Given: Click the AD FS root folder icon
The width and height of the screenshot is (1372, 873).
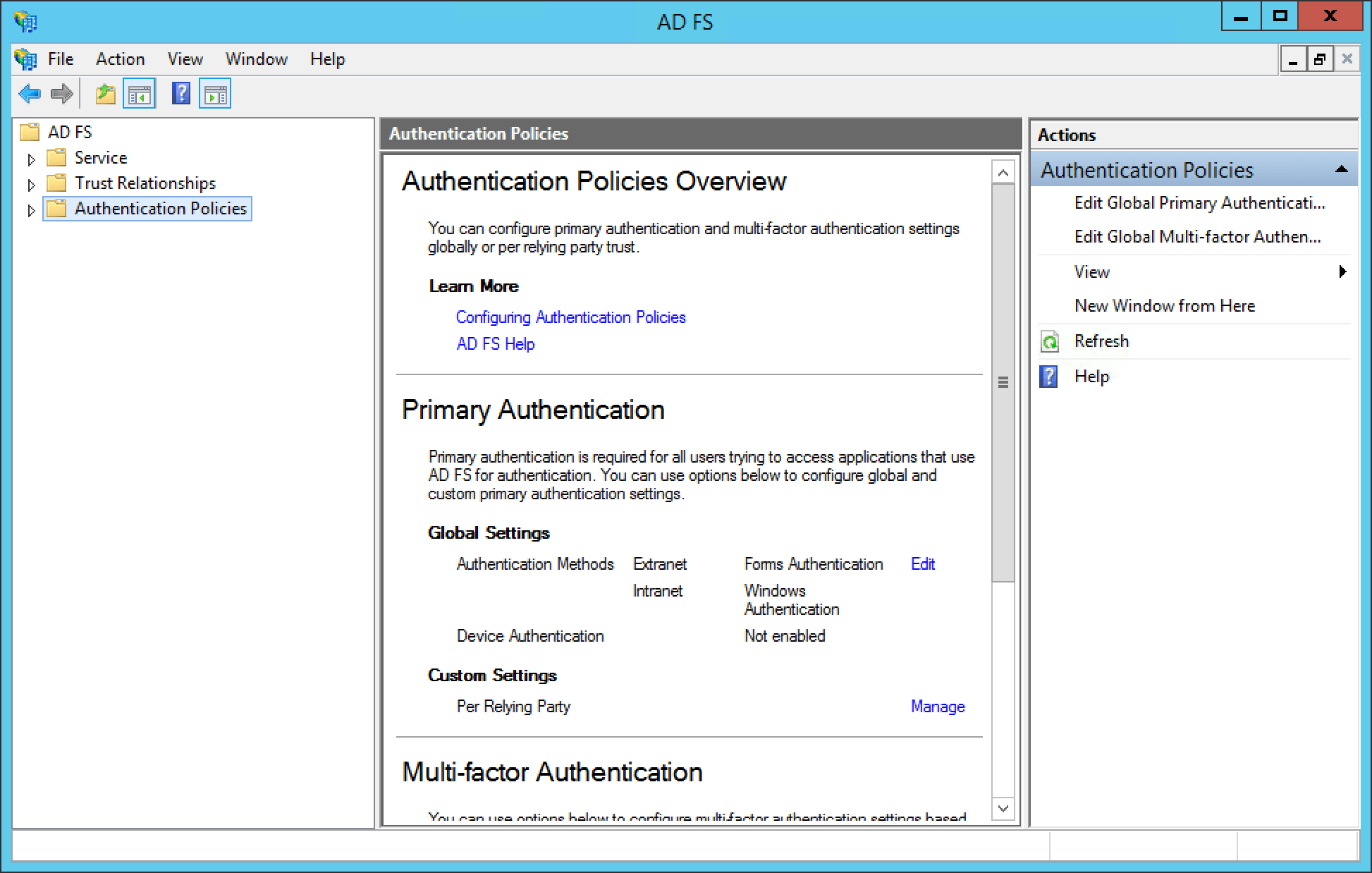Looking at the screenshot, I should pos(30,132).
